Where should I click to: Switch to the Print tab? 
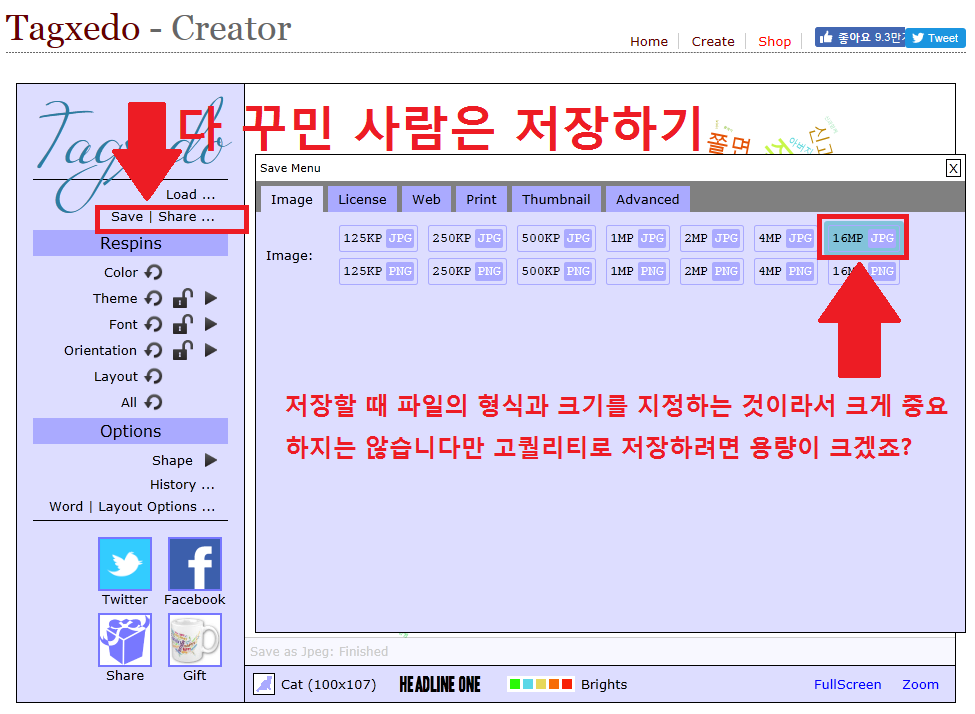(x=481, y=199)
